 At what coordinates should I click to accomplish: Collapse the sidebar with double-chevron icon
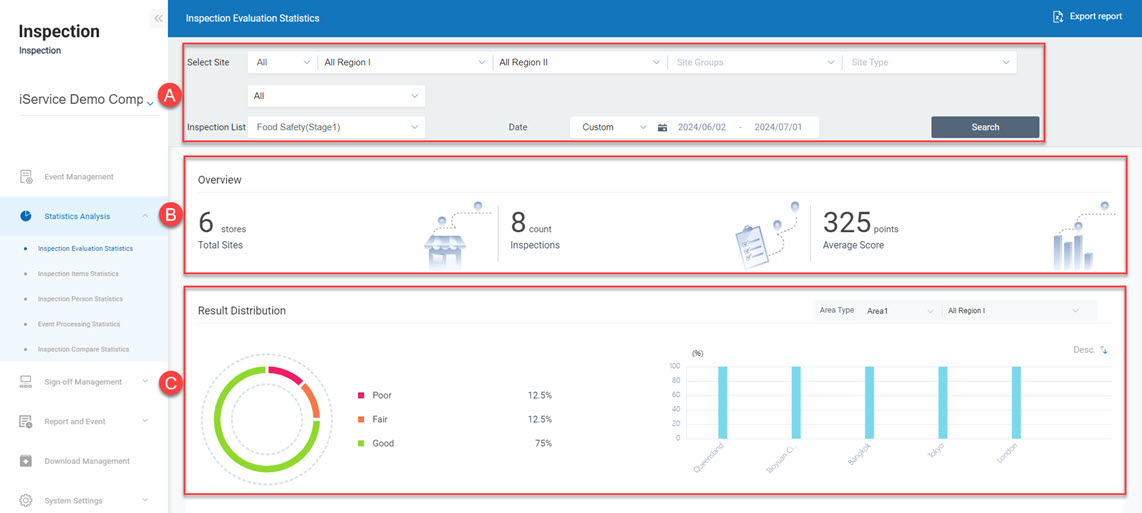[x=158, y=18]
